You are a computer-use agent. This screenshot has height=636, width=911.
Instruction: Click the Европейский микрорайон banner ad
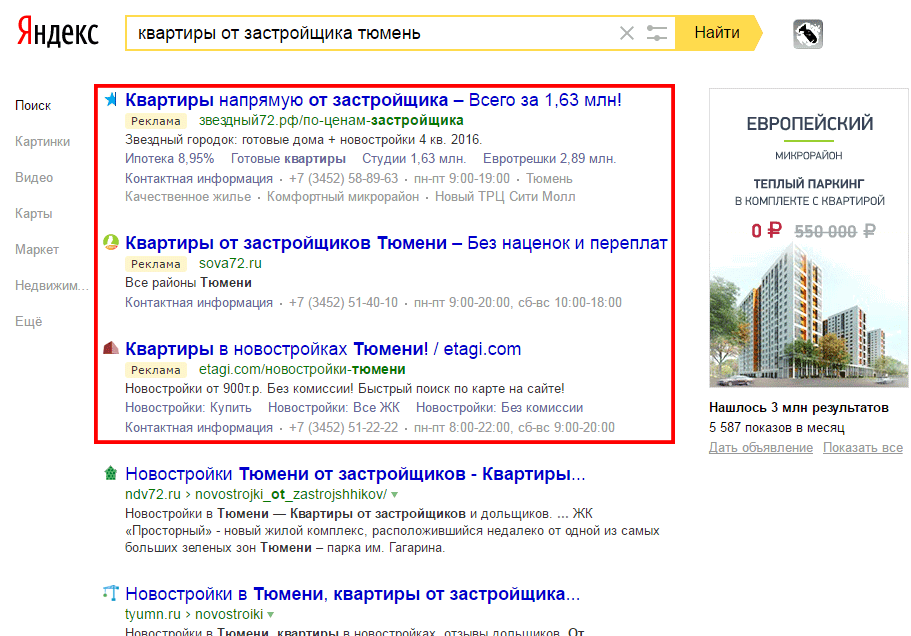(809, 238)
